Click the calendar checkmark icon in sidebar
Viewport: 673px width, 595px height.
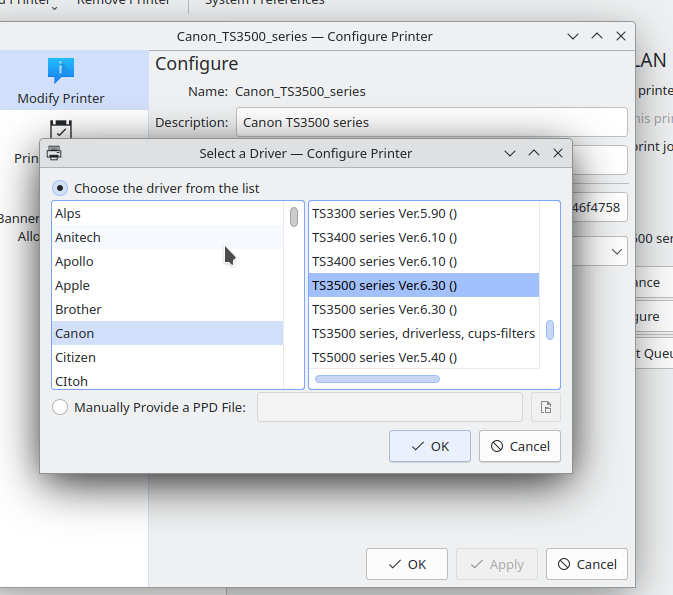[61, 129]
